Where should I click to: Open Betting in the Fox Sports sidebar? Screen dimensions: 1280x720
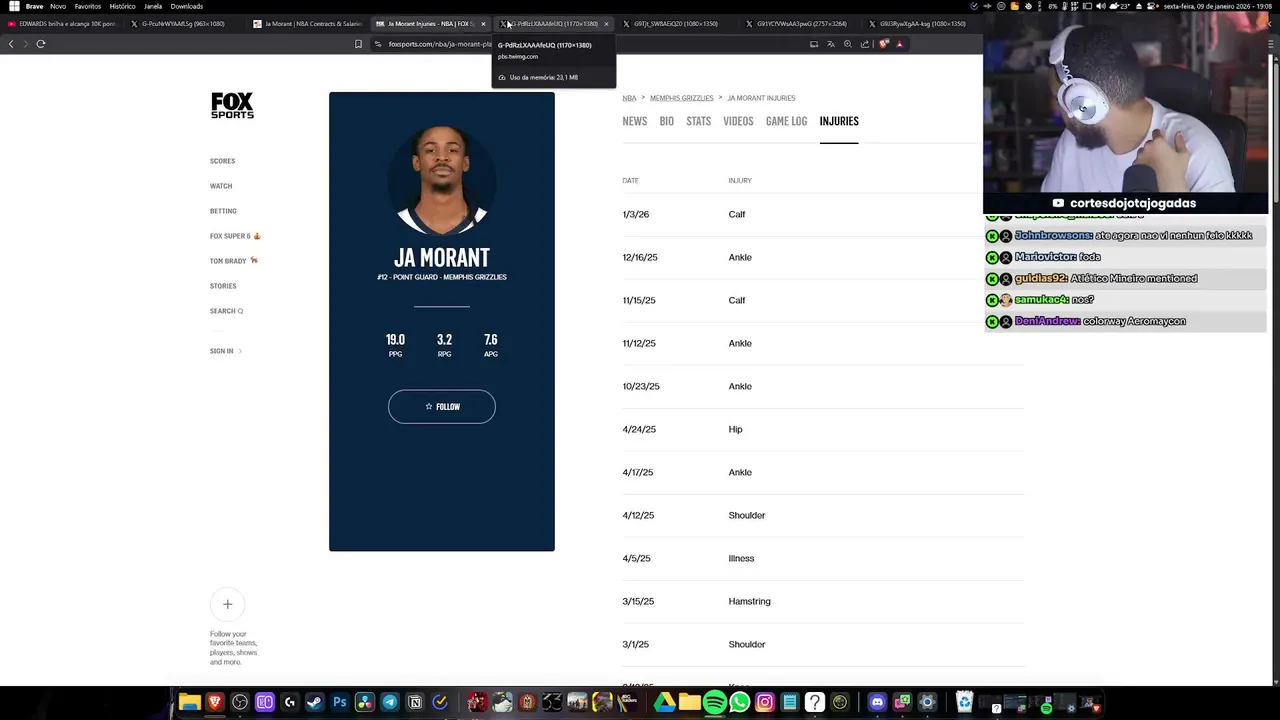tap(223, 211)
